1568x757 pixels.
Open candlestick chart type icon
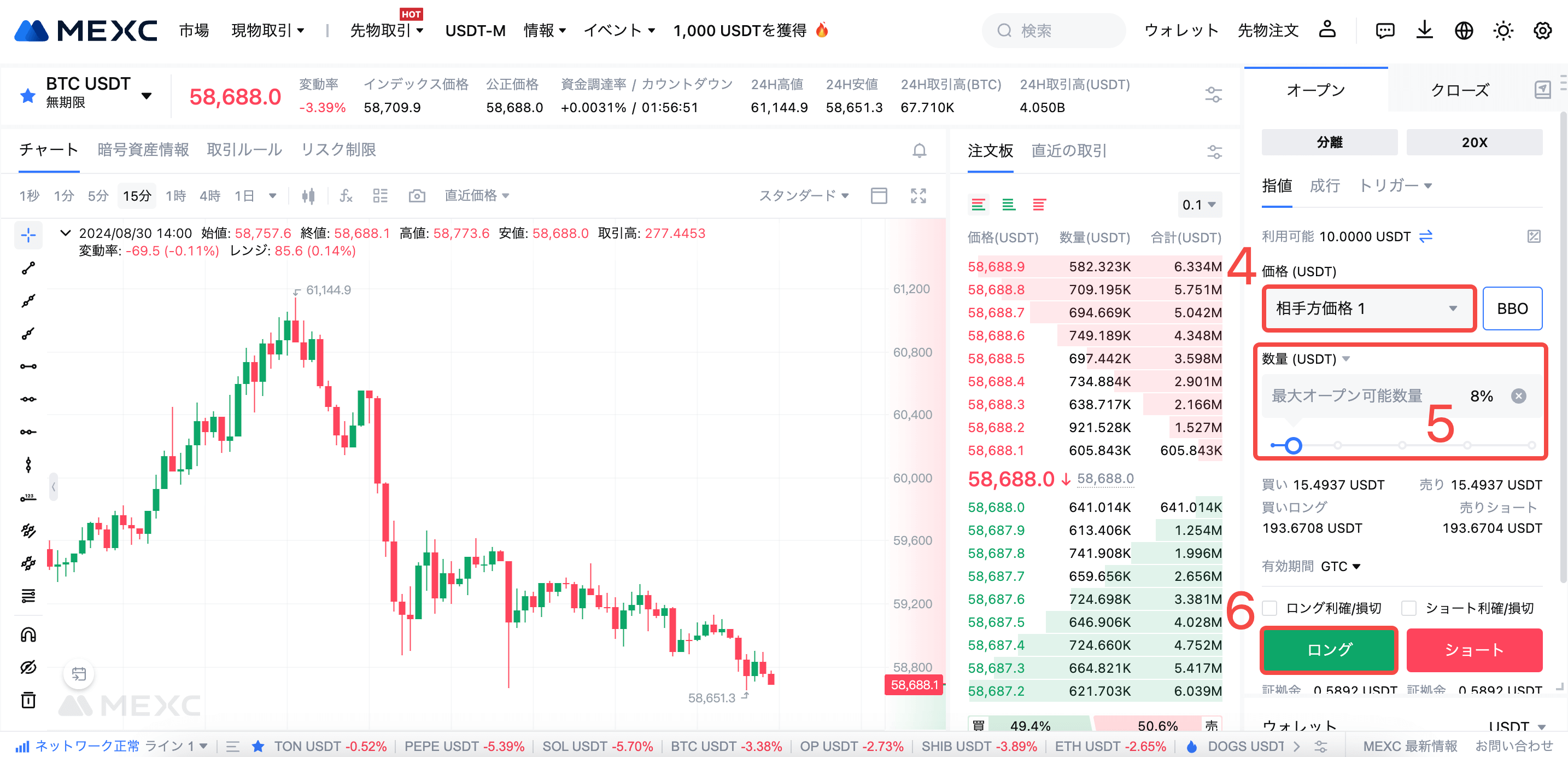(x=308, y=195)
